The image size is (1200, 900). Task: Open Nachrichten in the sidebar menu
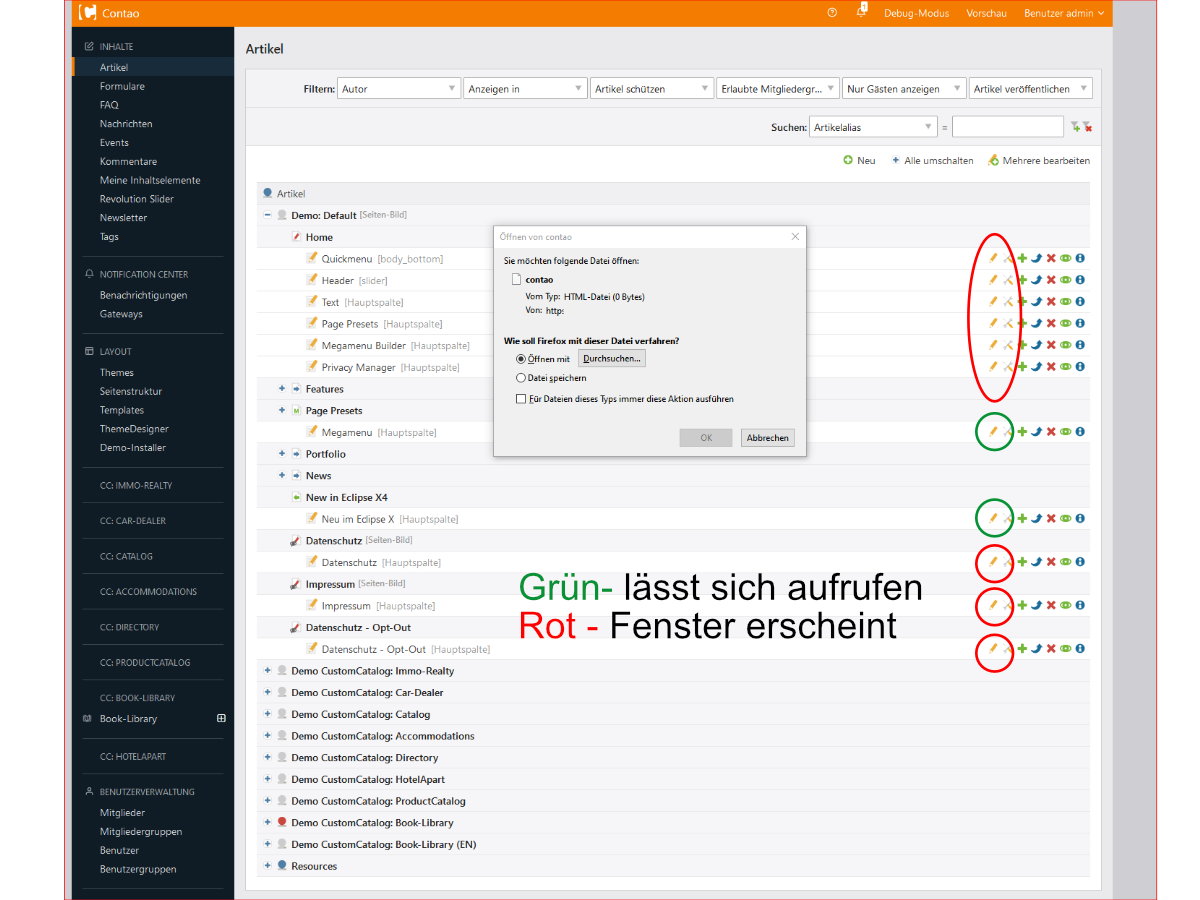click(x=126, y=124)
